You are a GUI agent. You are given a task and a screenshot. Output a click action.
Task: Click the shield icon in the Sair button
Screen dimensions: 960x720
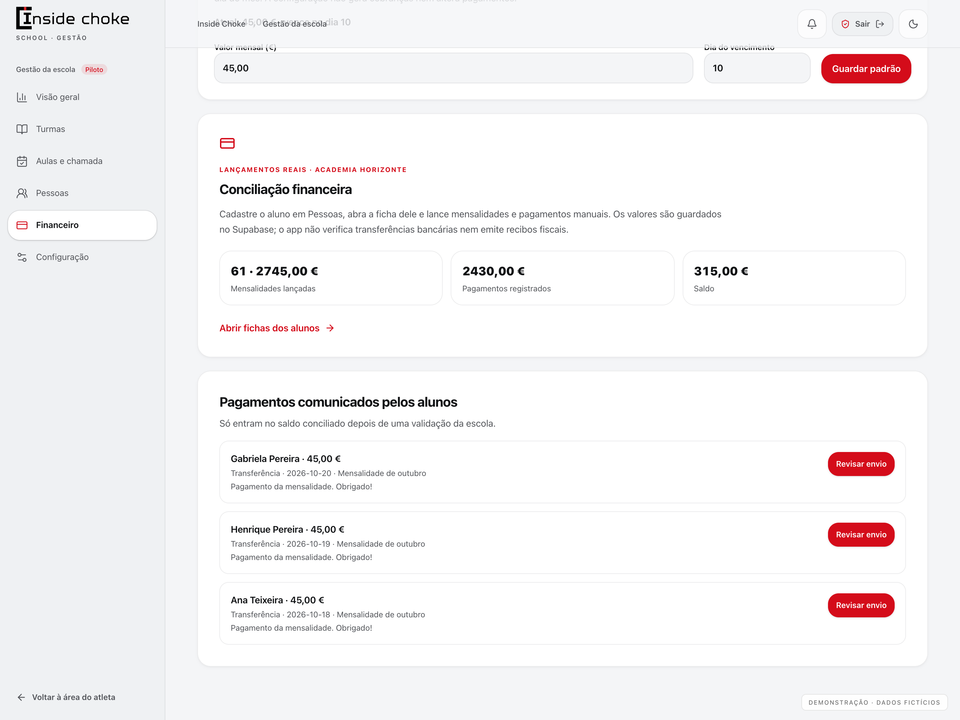click(x=845, y=24)
